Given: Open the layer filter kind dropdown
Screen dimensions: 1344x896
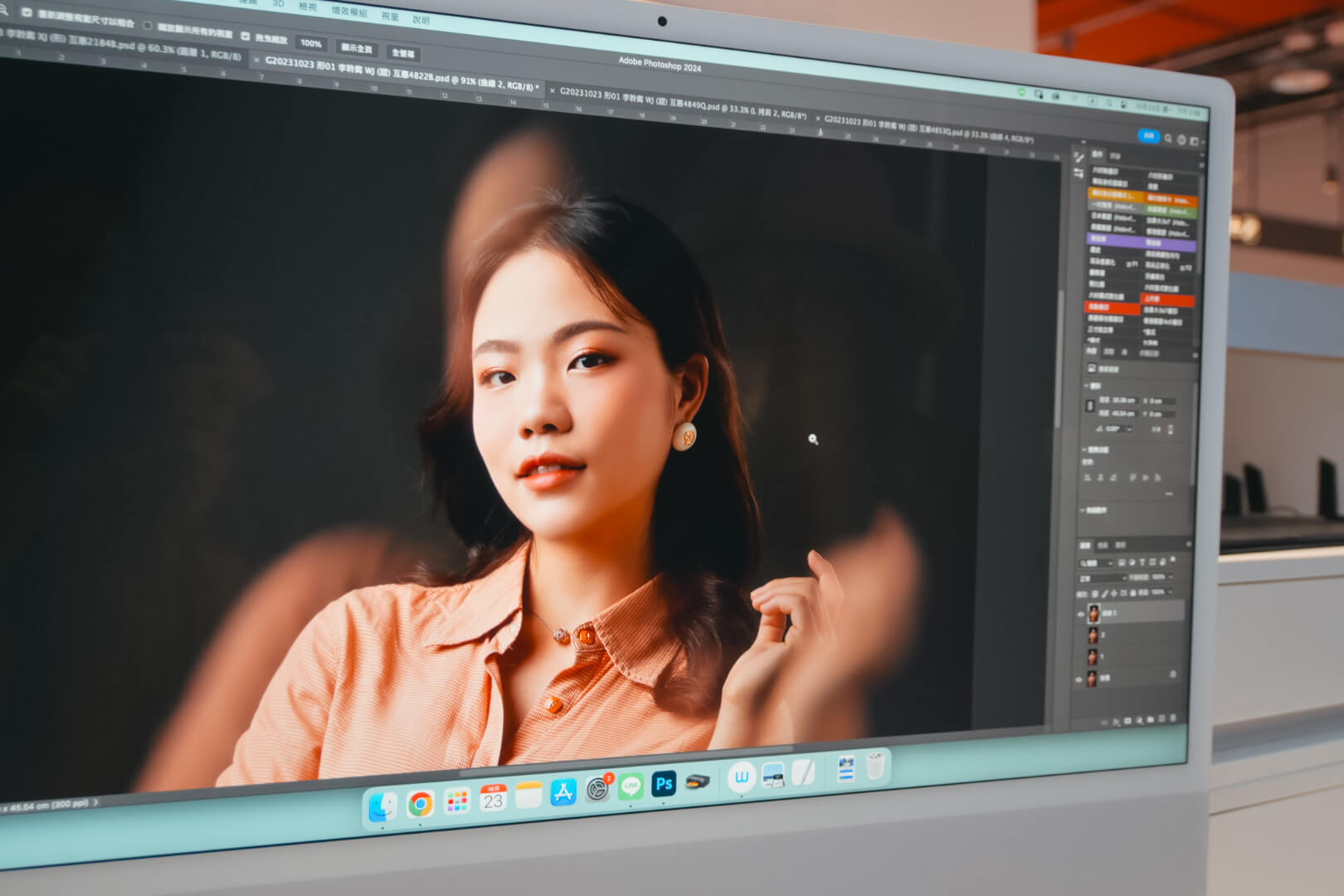Looking at the screenshot, I should [1096, 562].
